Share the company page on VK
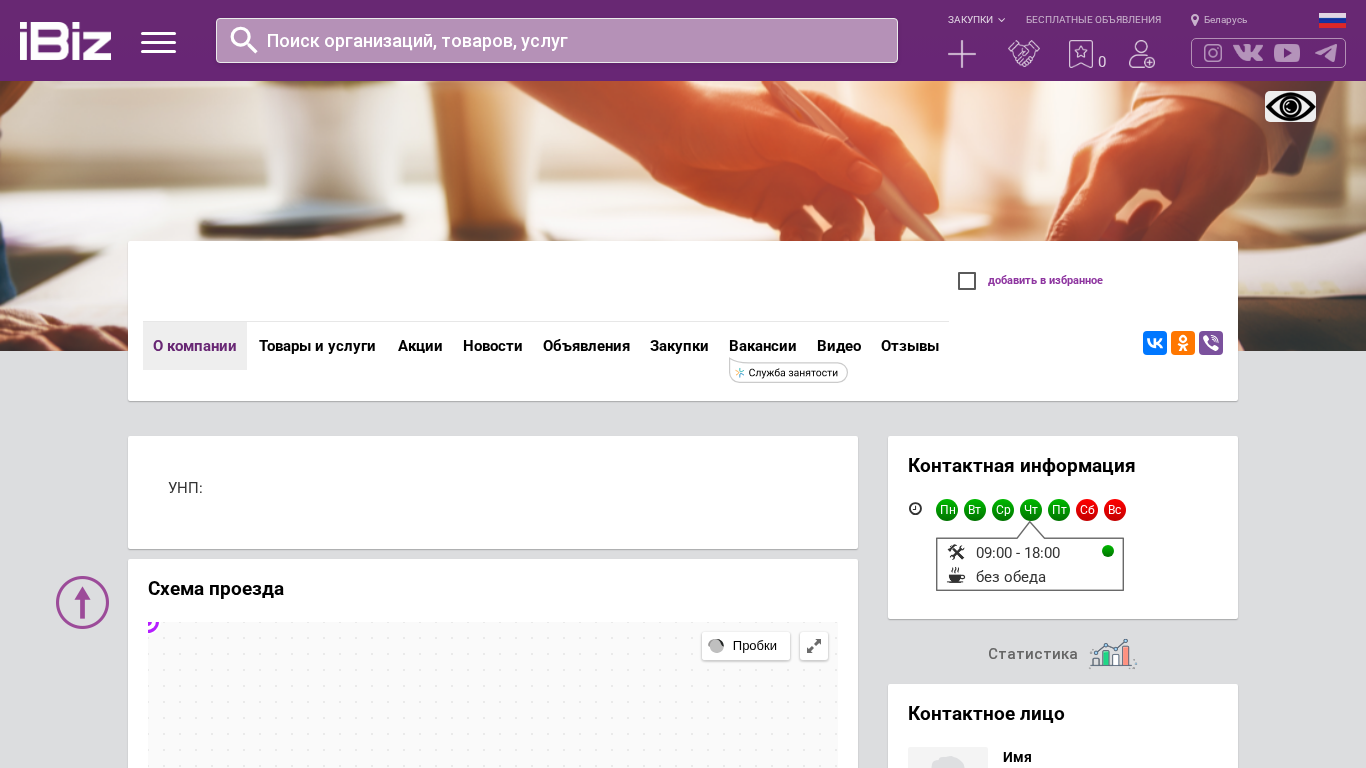Viewport: 1366px width, 768px height. coord(1155,343)
